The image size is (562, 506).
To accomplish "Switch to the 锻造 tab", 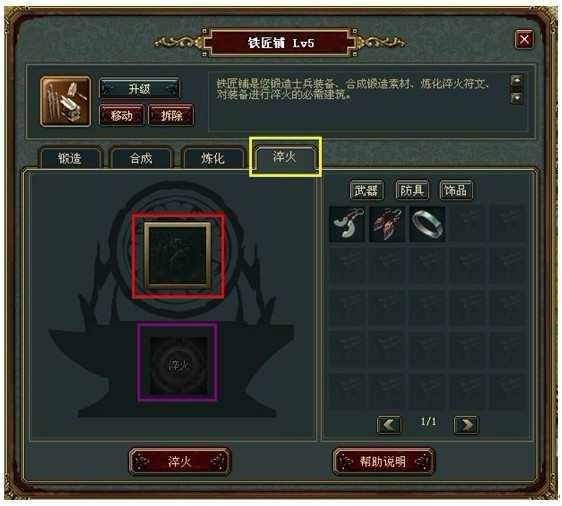I will pos(70,158).
